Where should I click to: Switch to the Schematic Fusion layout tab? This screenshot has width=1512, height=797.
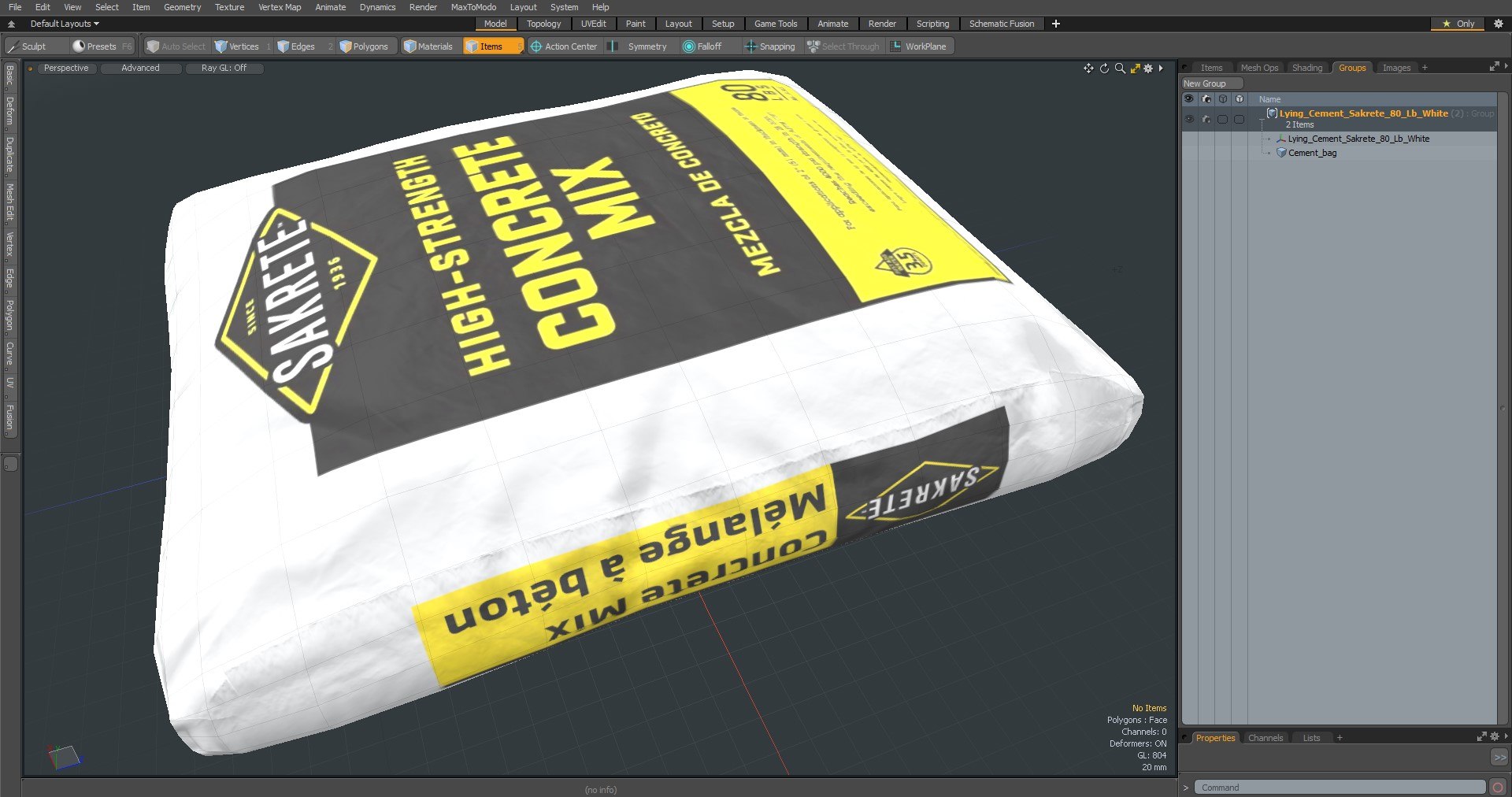coord(1002,24)
